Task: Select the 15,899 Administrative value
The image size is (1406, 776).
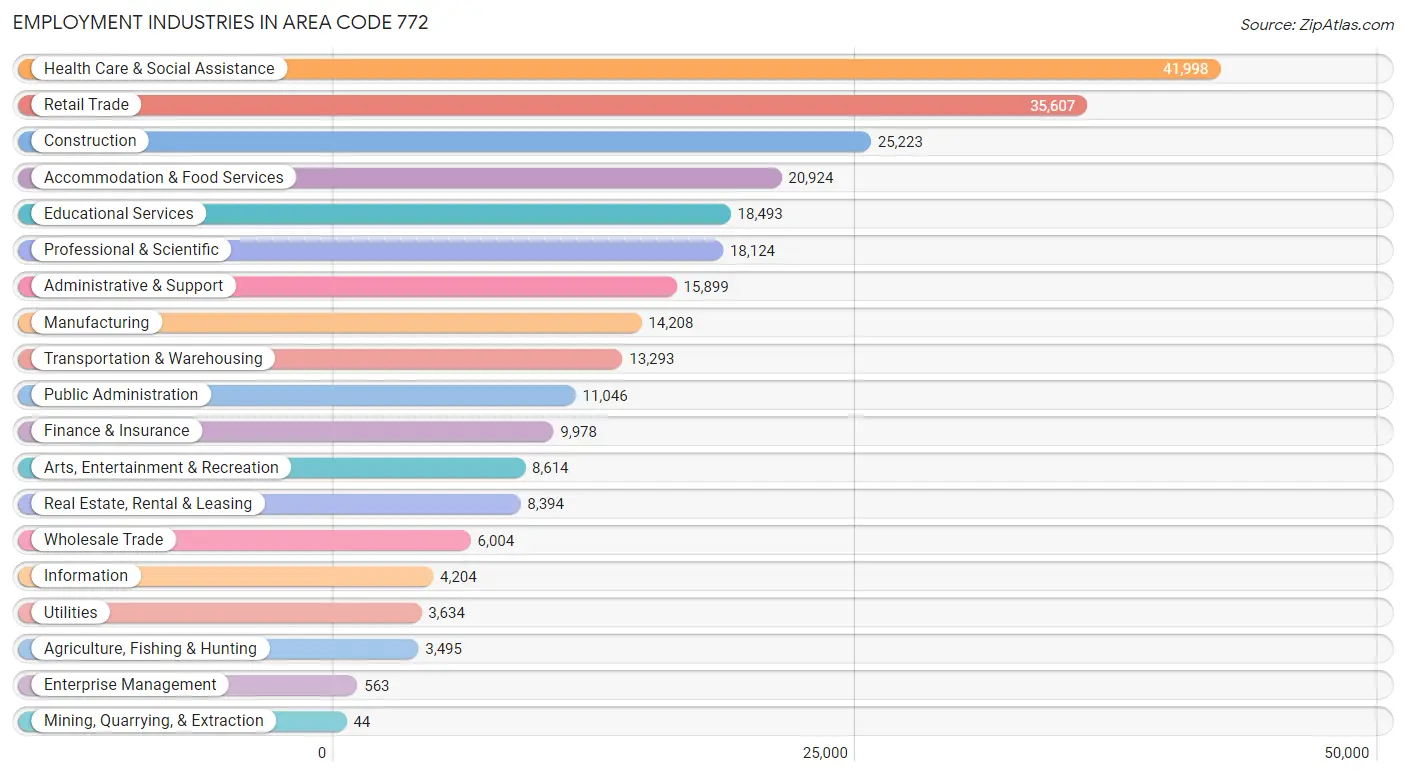Action: coord(706,286)
